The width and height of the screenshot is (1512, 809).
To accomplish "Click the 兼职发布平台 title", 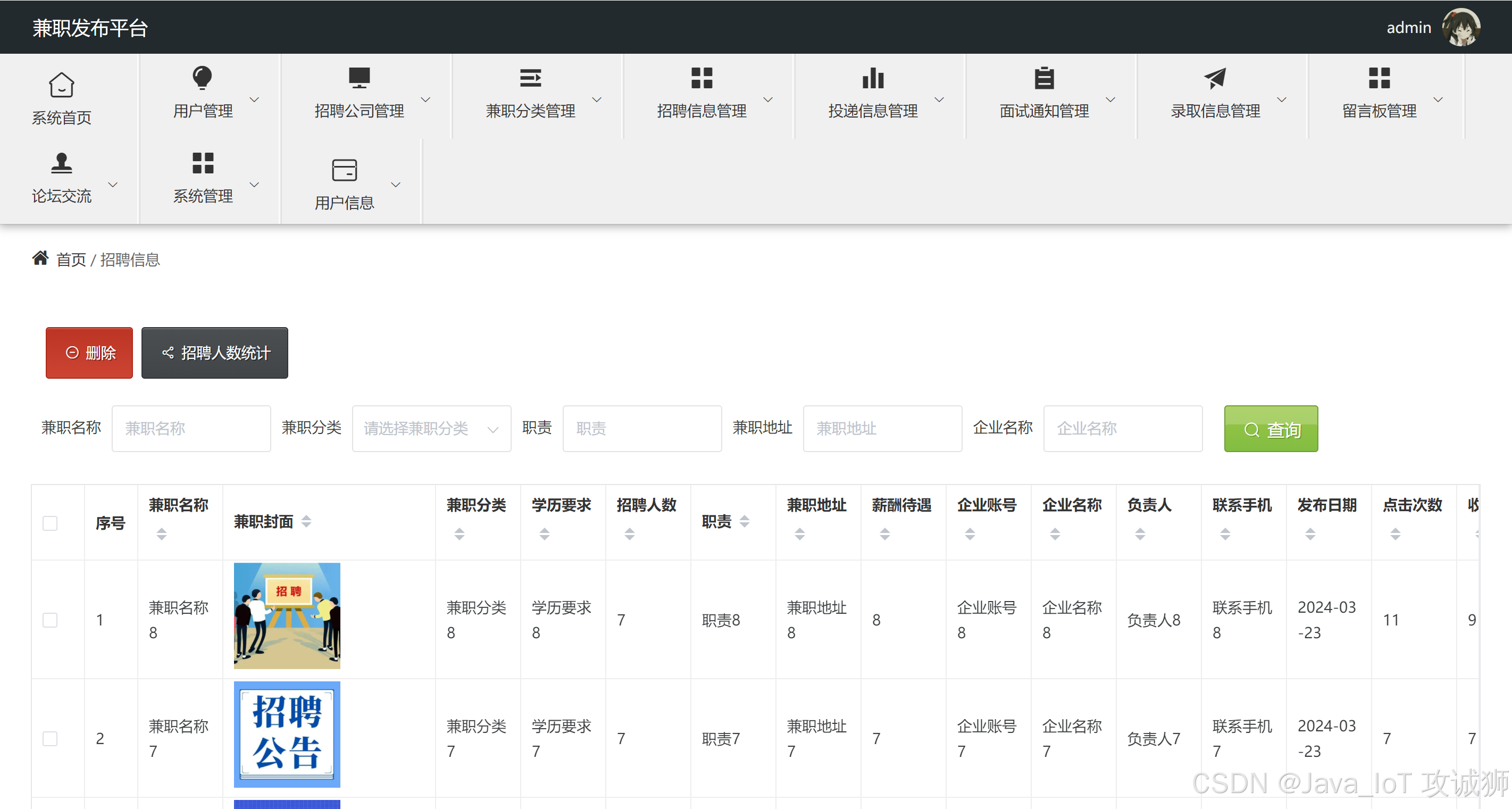I will (x=90, y=28).
